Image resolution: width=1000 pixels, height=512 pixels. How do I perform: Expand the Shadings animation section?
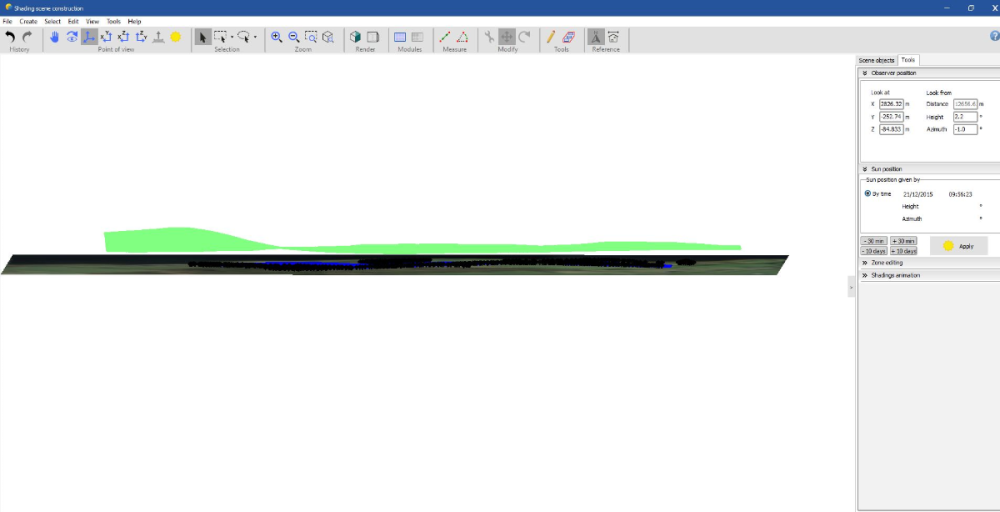[865, 275]
